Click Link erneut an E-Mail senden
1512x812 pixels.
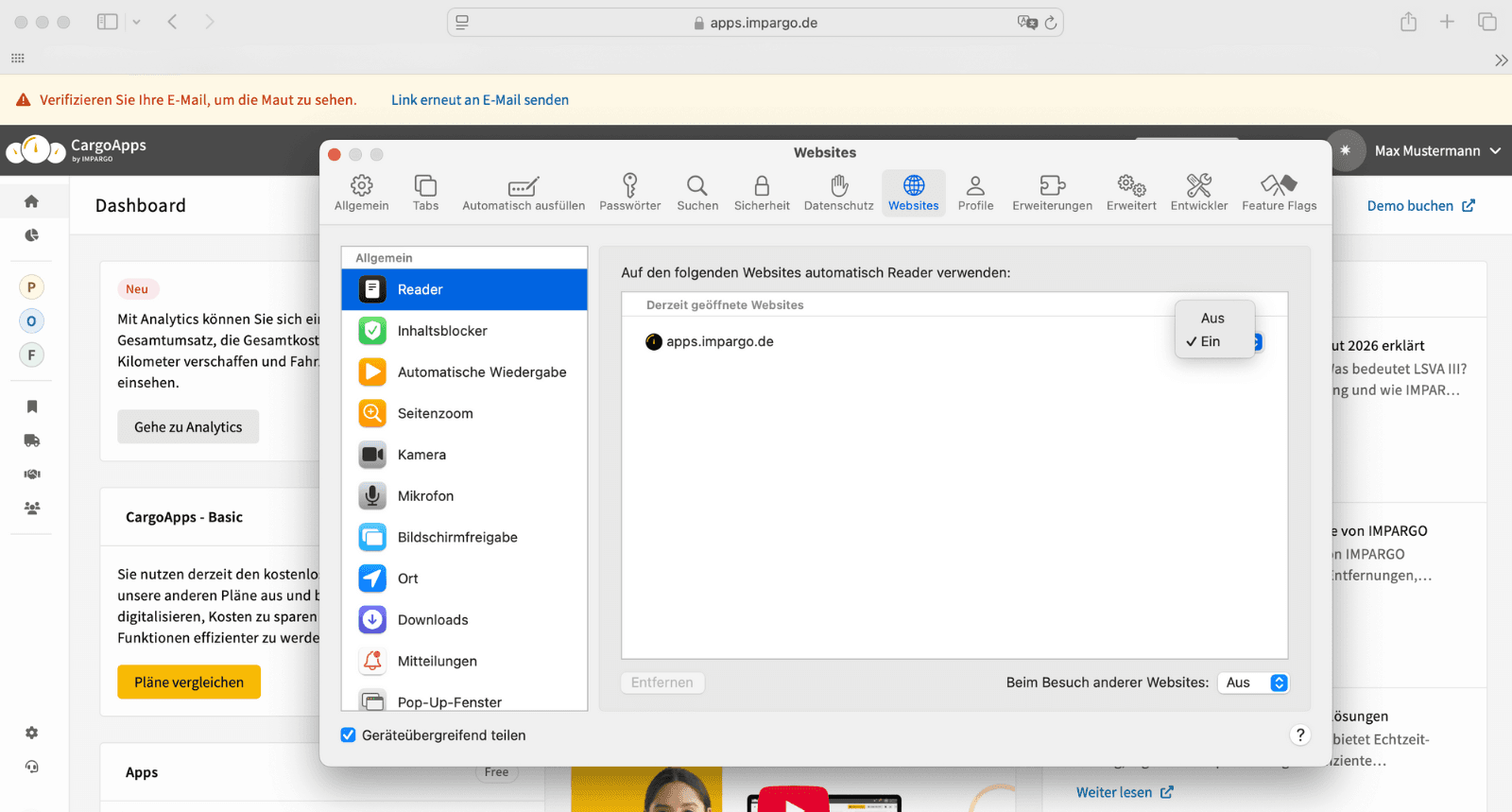480,100
